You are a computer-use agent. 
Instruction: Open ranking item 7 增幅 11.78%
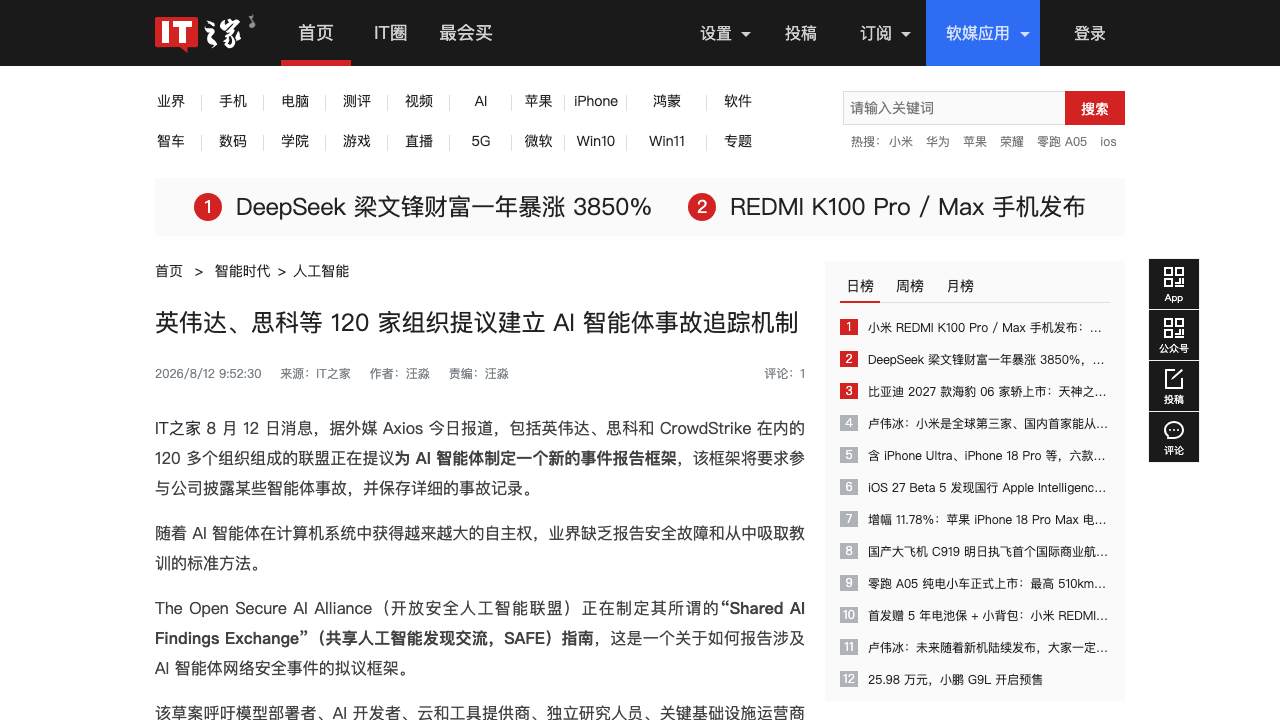pos(987,519)
